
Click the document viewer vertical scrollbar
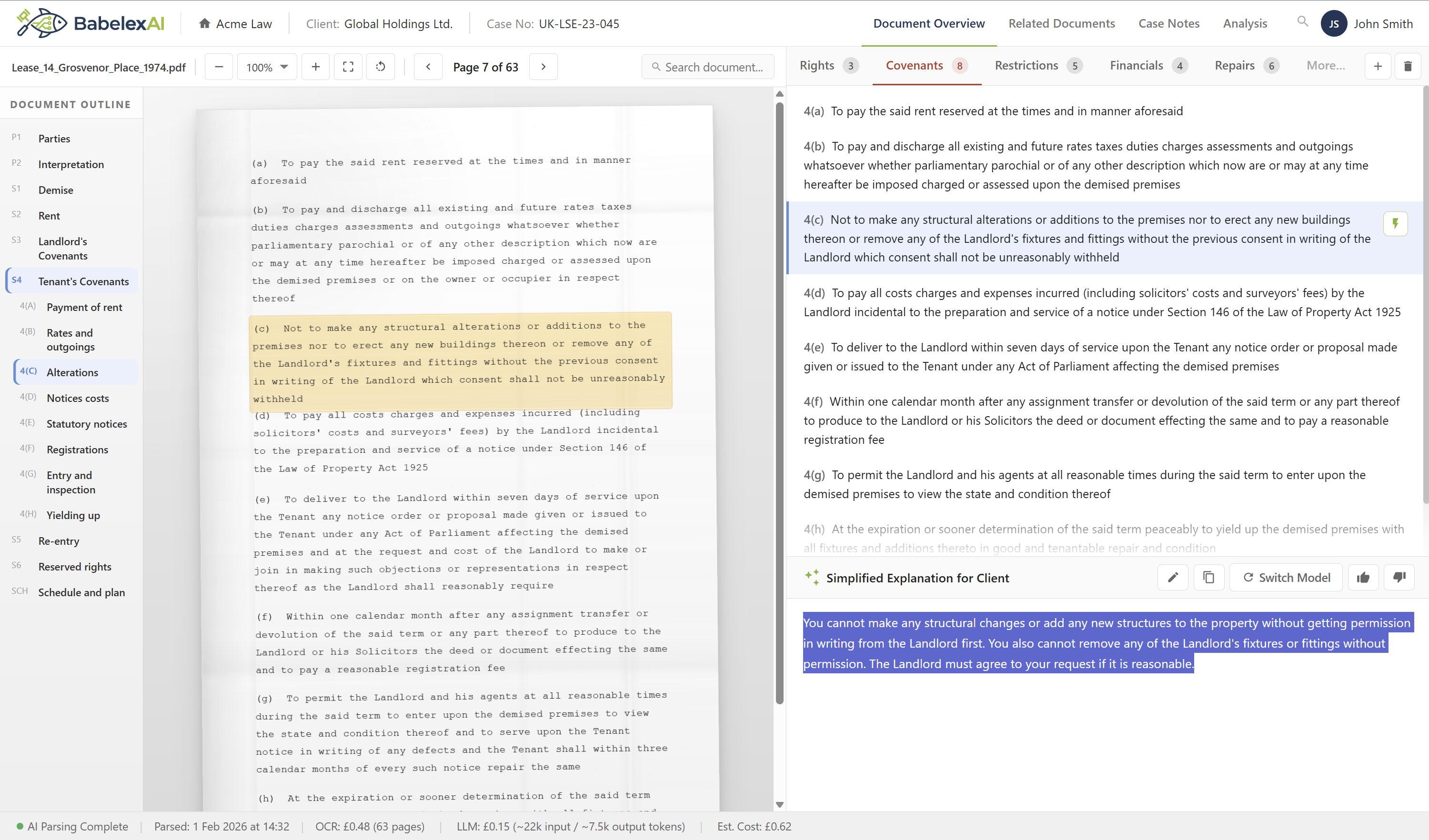click(x=779, y=402)
